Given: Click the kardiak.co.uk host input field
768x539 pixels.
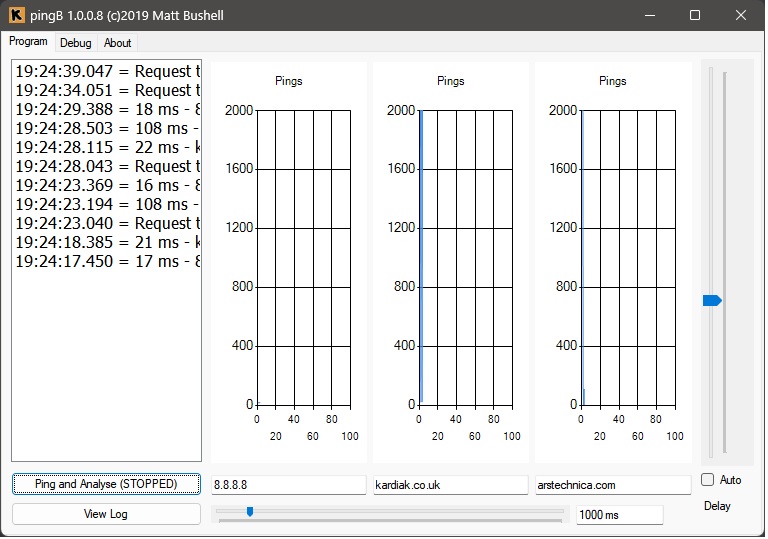Looking at the screenshot, I should [x=451, y=485].
